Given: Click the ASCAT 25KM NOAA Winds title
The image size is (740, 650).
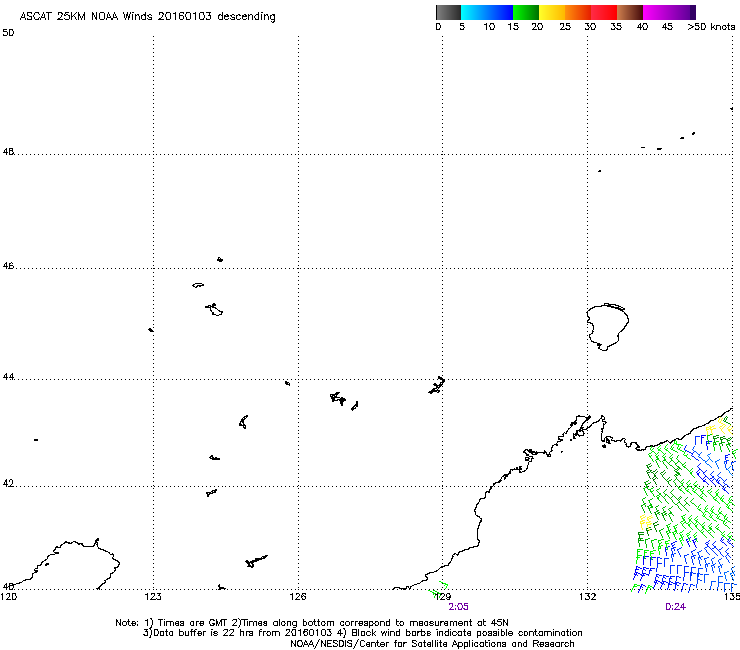Looking at the screenshot, I should (147, 16).
